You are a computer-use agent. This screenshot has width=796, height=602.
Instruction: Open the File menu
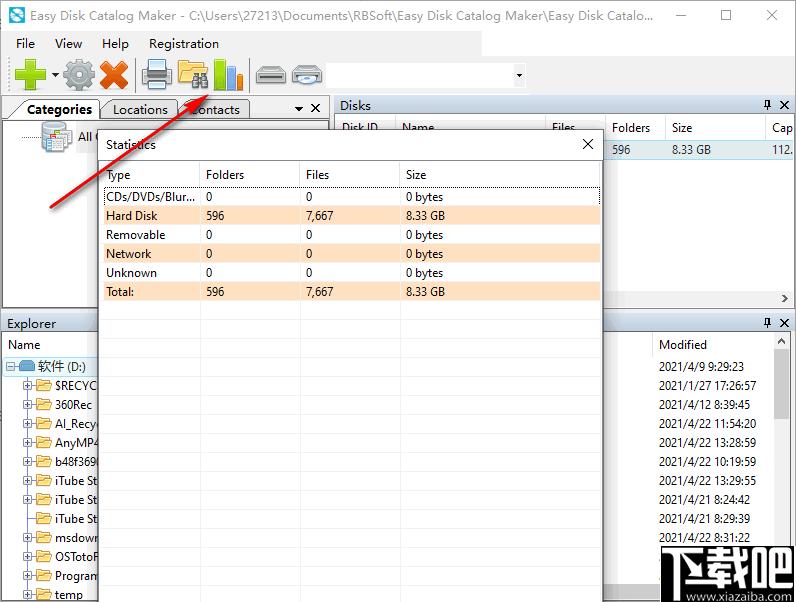25,44
